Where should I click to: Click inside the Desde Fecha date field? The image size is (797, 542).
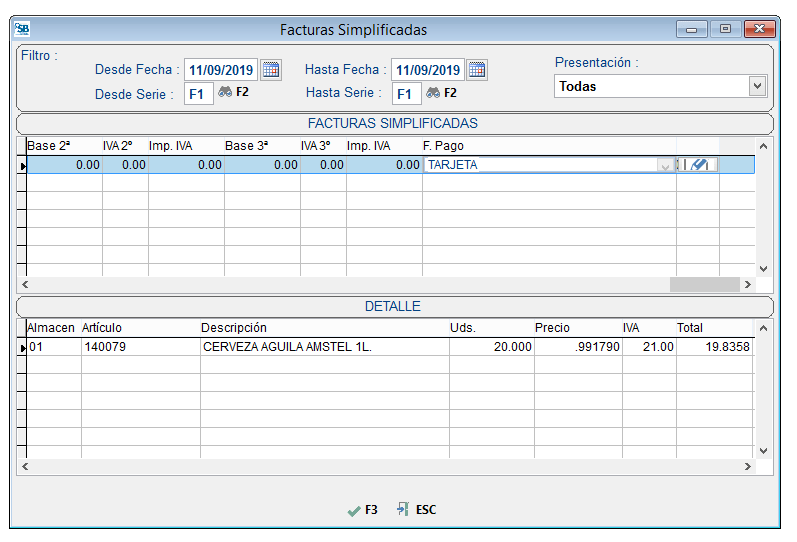click(x=221, y=70)
